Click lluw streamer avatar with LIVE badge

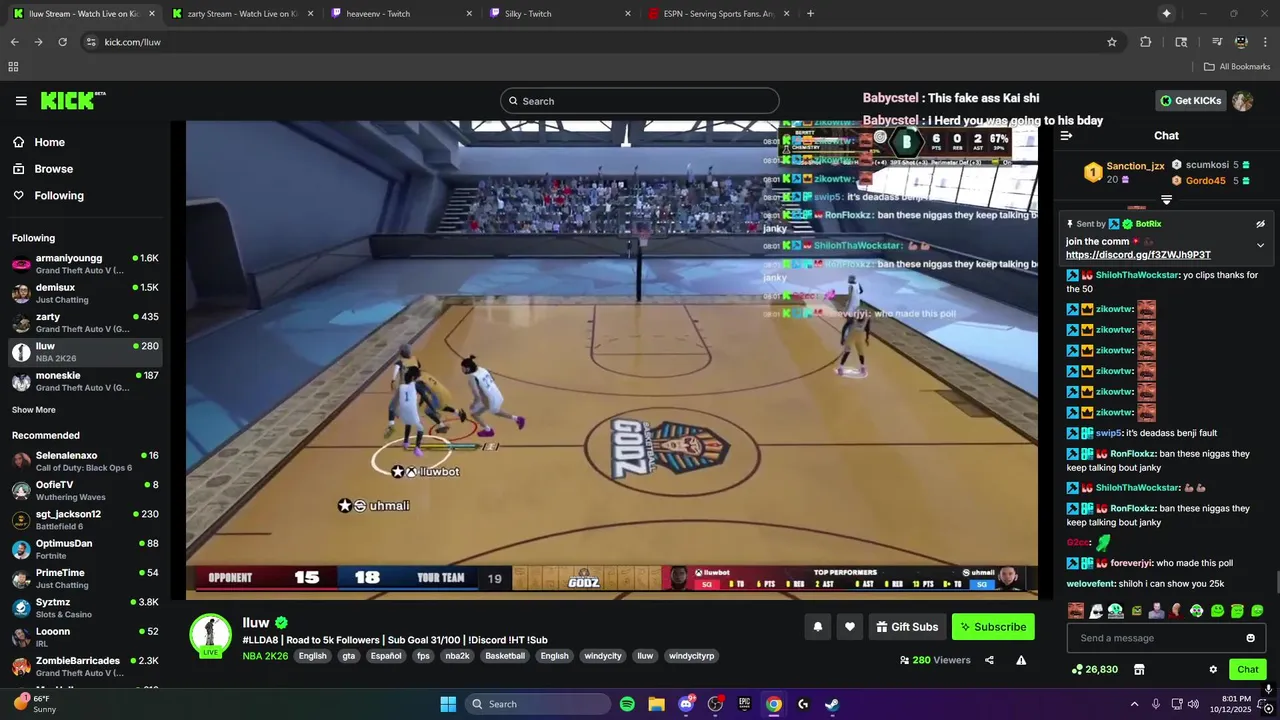(x=211, y=635)
